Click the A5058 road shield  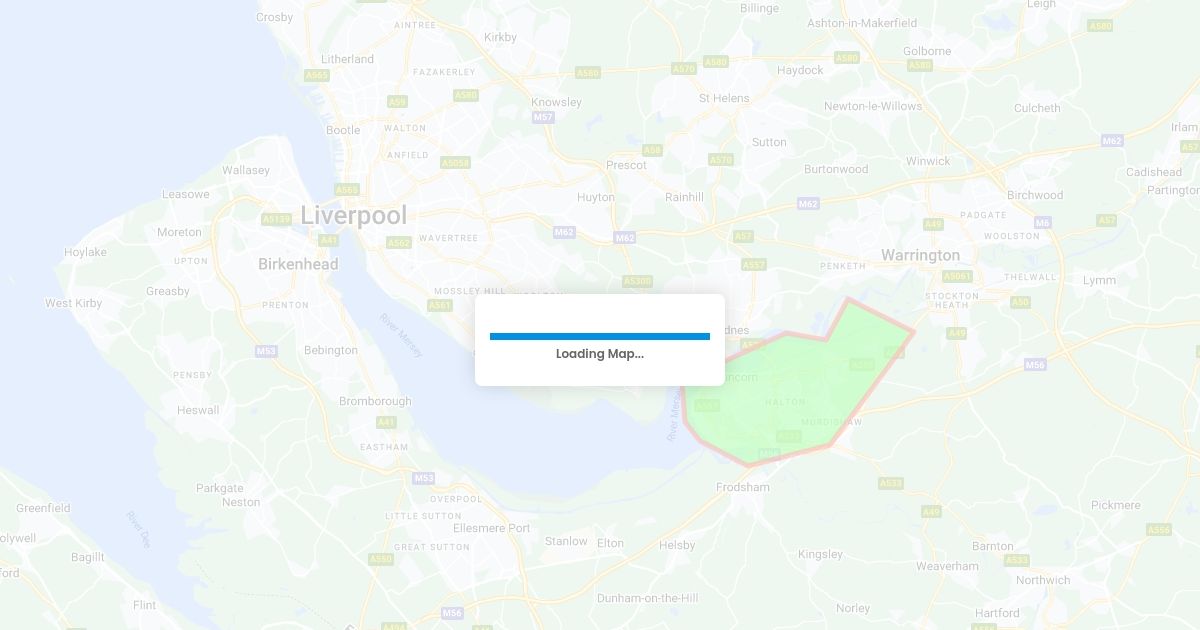[x=455, y=162]
